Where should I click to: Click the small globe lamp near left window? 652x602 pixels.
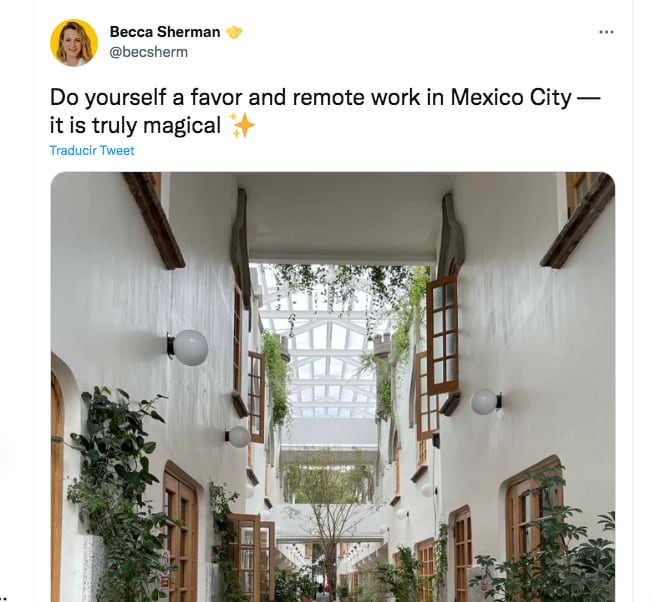[238, 437]
